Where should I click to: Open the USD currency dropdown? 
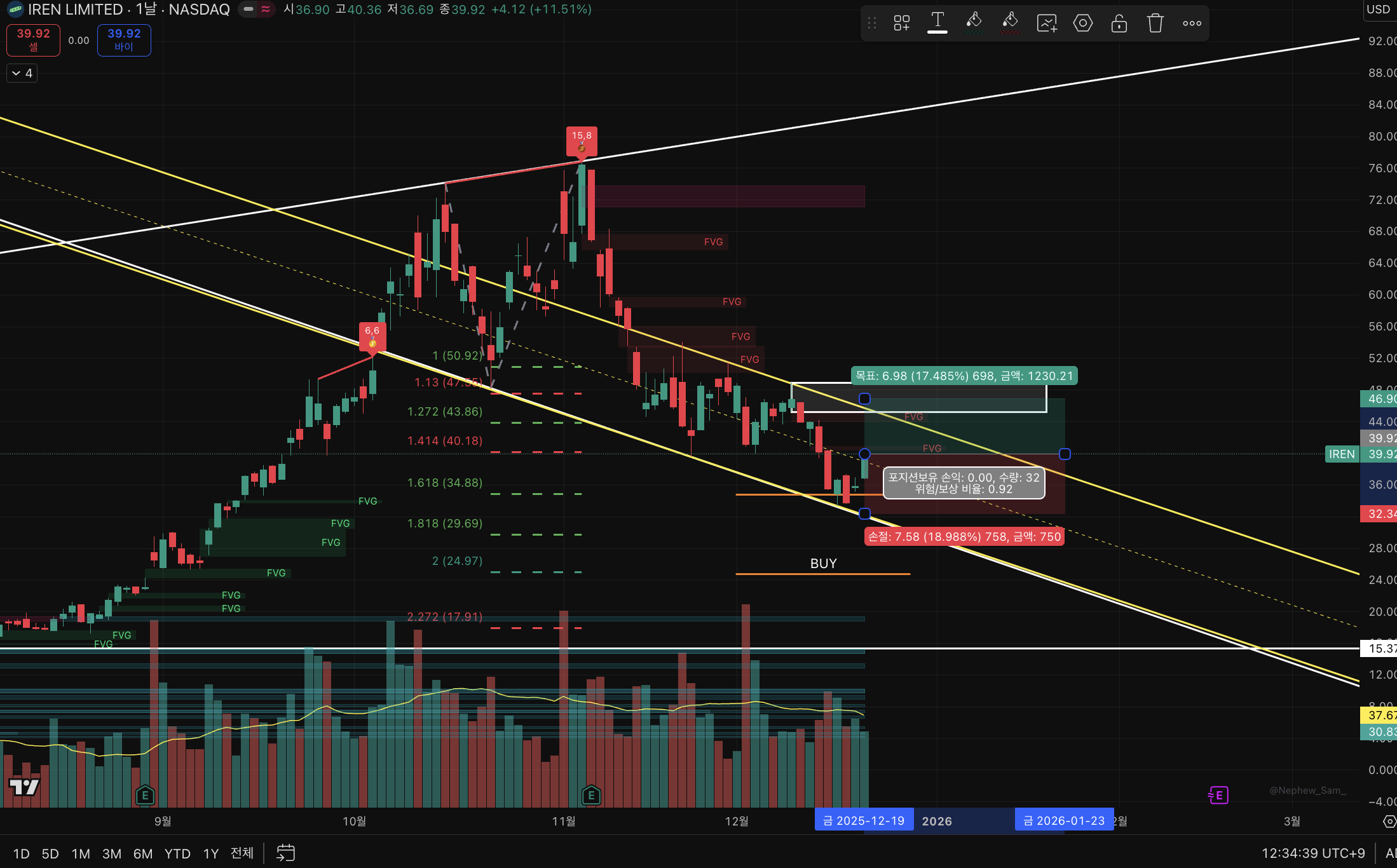(x=1378, y=10)
